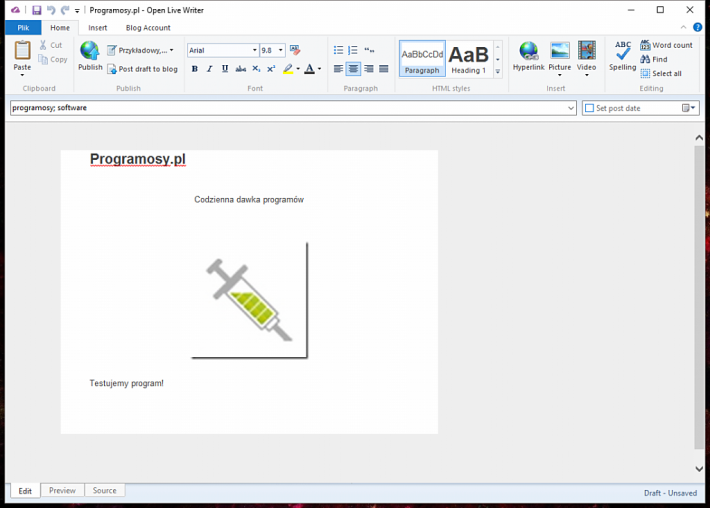
Task: Switch to the Preview tab
Action: pyautogui.click(x=62, y=490)
